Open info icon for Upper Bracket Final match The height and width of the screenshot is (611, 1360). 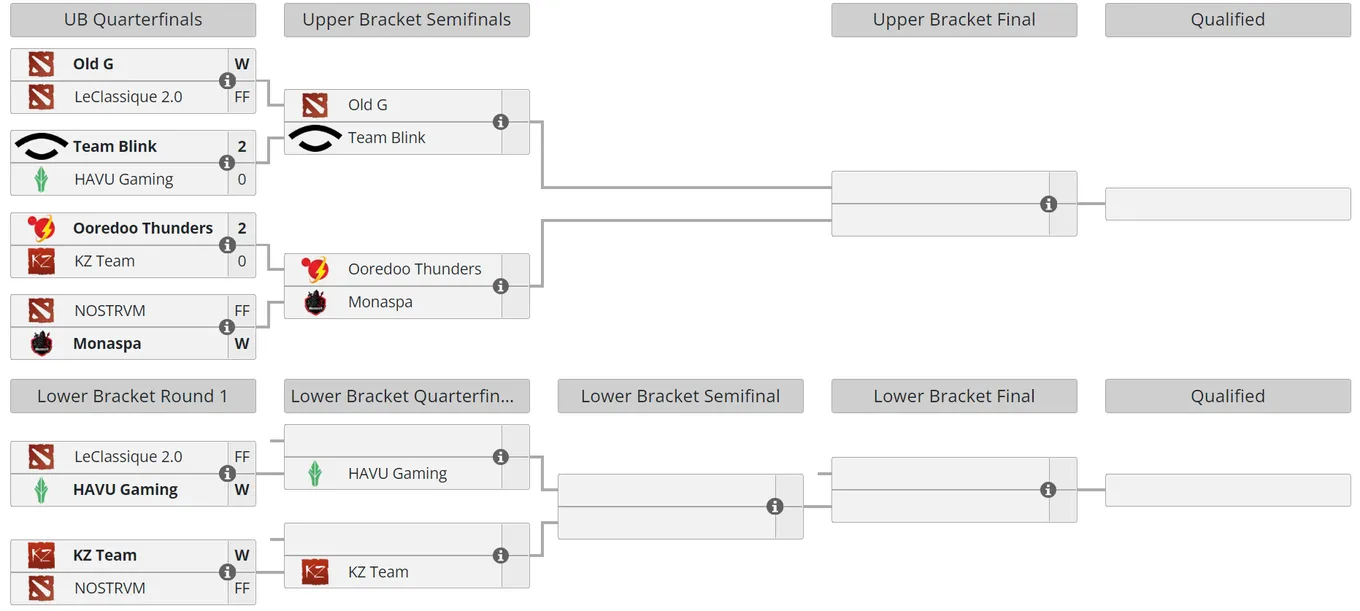pyautogui.click(x=1048, y=204)
